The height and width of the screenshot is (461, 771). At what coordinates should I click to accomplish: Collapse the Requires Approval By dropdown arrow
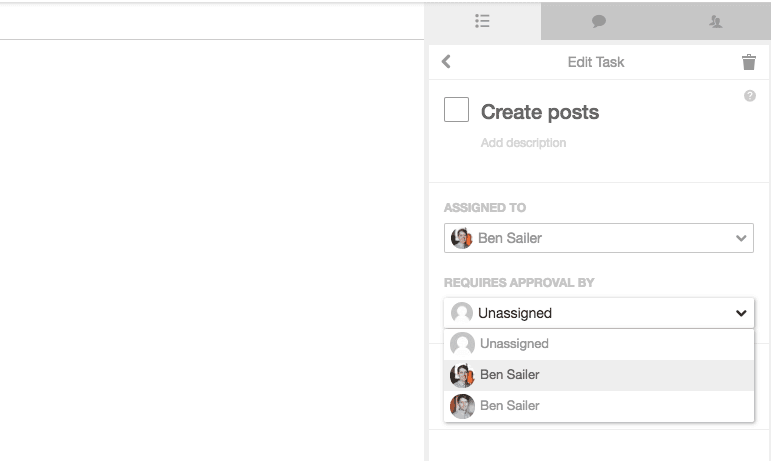[x=741, y=313]
